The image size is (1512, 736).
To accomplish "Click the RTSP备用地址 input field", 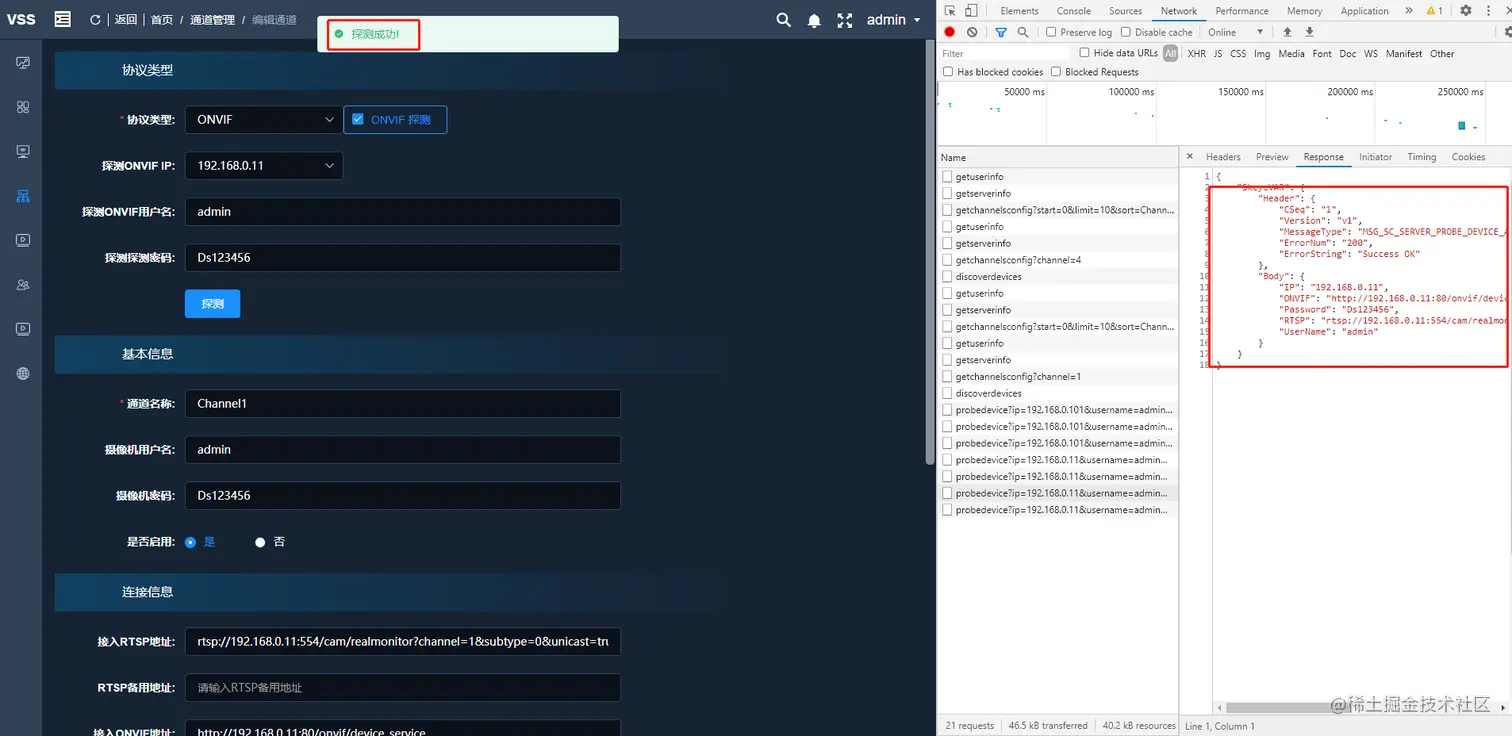I will click(x=402, y=688).
